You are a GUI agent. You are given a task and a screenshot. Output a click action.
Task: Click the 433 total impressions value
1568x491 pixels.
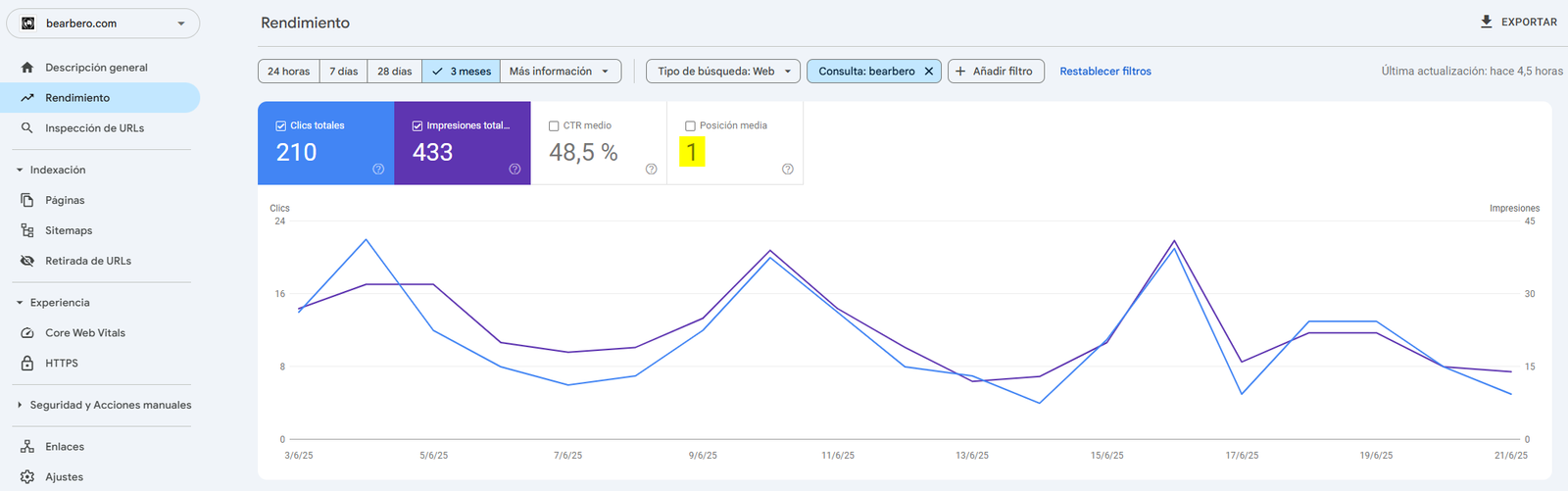(x=432, y=152)
